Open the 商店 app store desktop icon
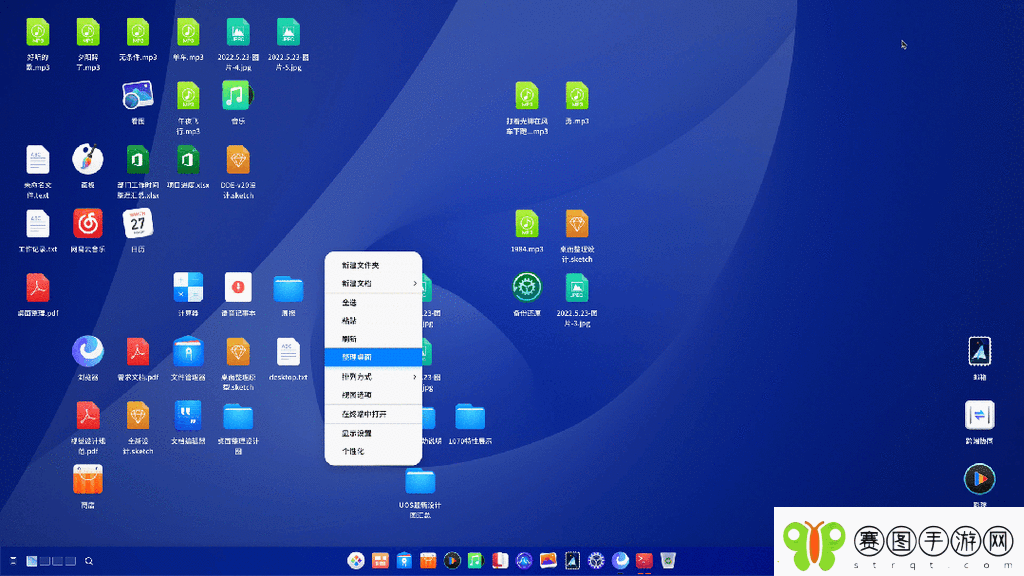Viewport: 1024px width, 576px height. click(88, 480)
